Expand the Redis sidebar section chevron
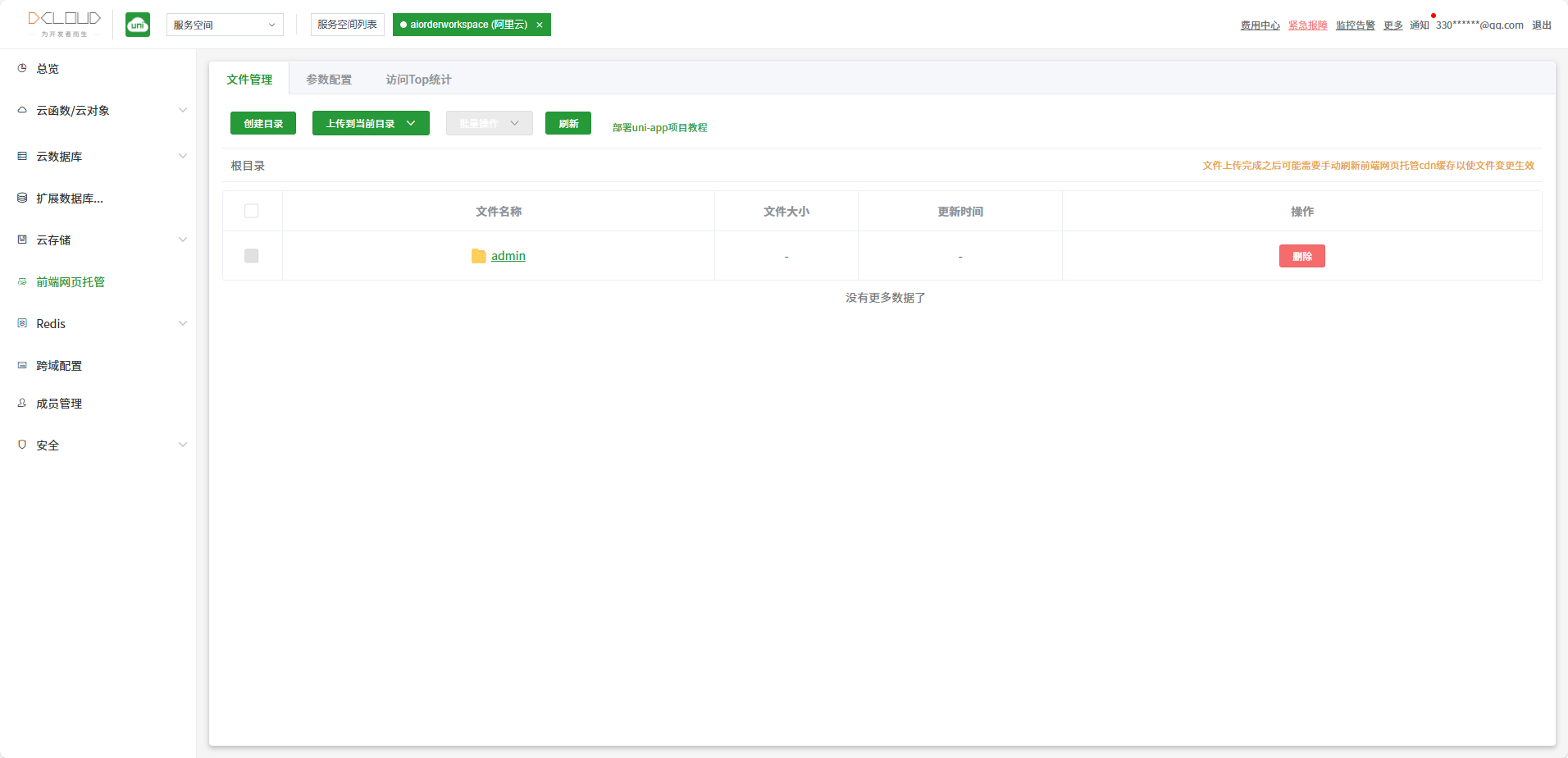 point(183,324)
